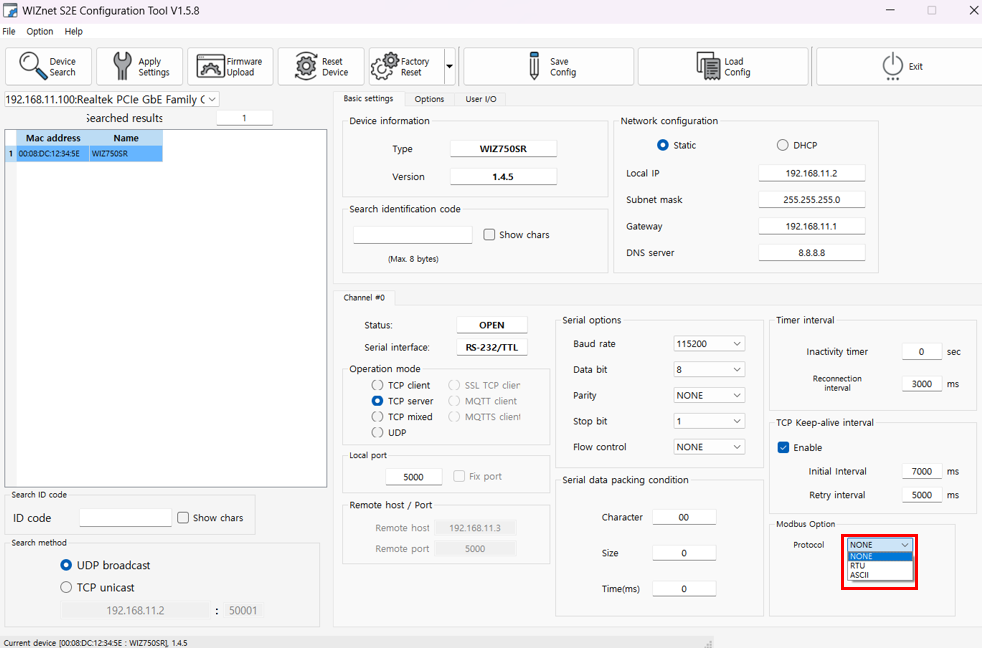
Task: Save config using the pen icon
Action: tap(534, 67)
